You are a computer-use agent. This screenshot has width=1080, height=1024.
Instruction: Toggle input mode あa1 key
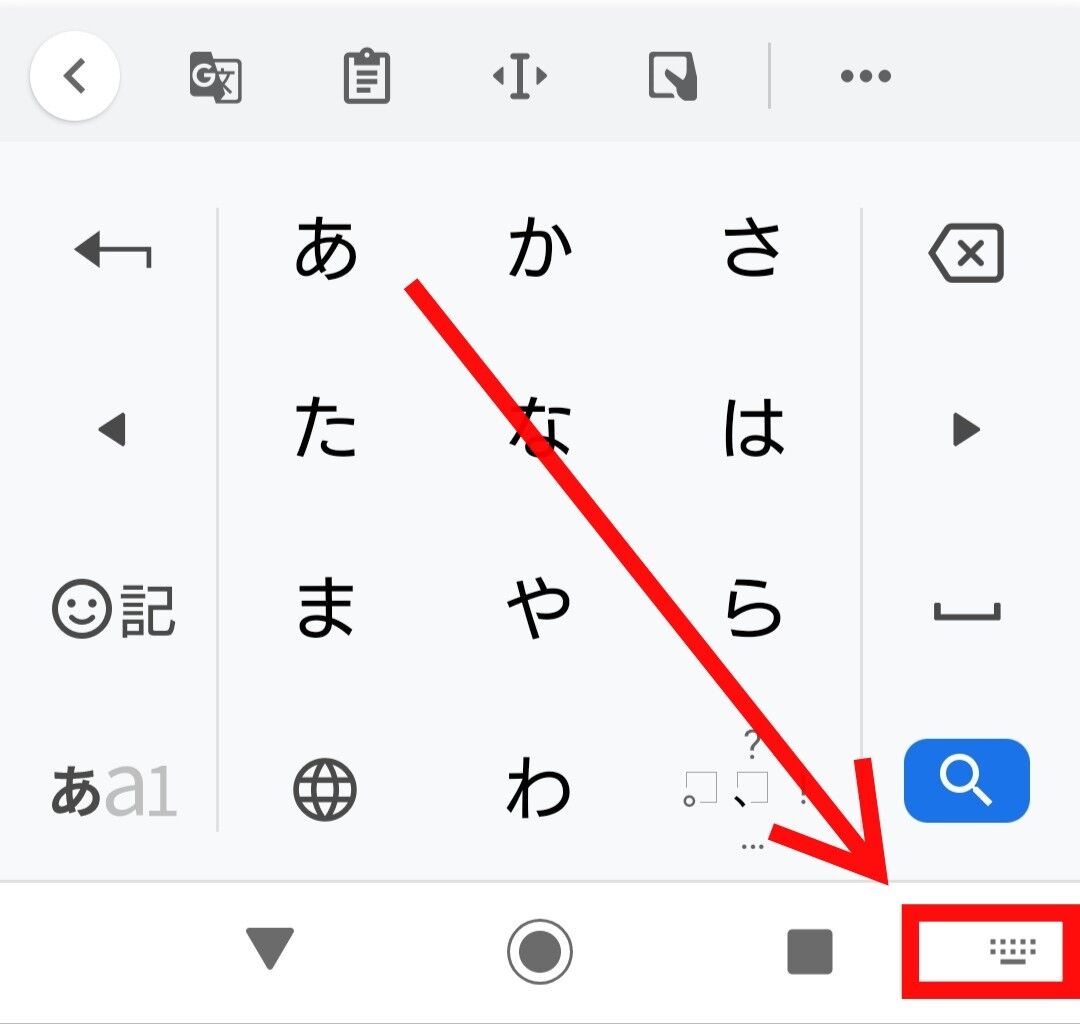click(x=114, y=790)
